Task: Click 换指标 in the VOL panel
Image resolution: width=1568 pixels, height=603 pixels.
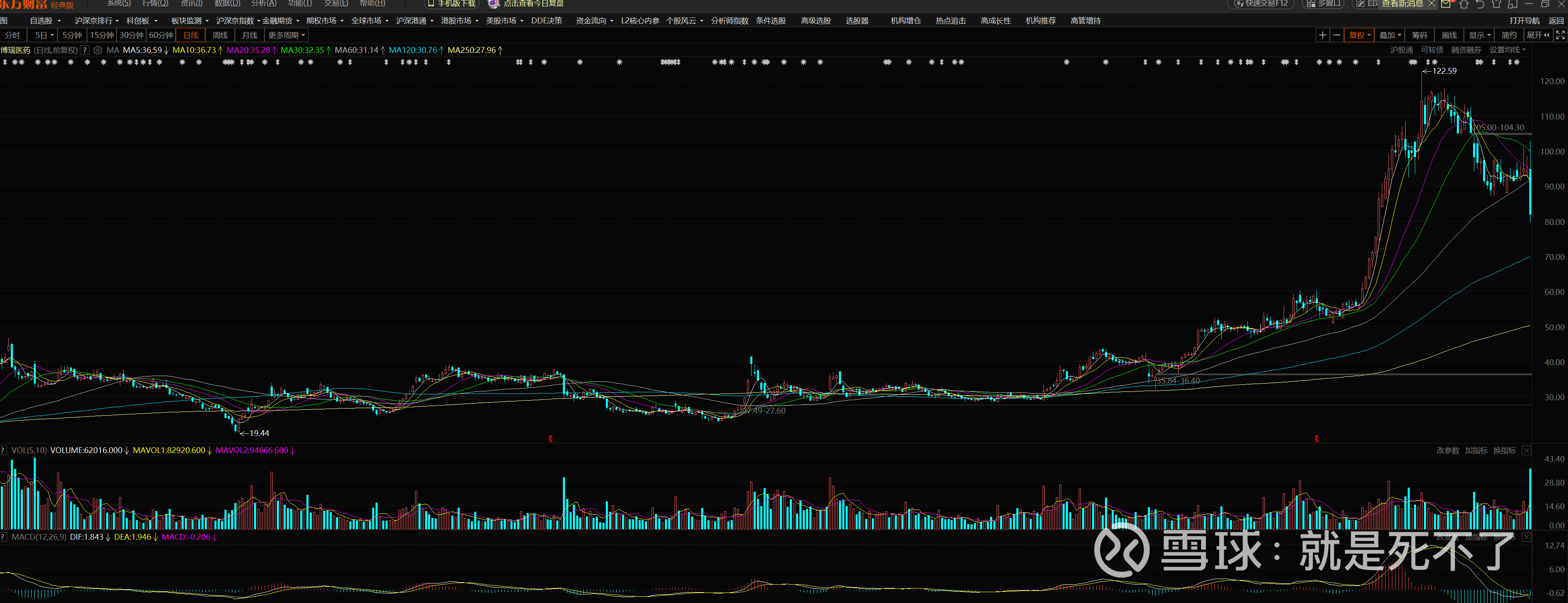Action: point(1504,451)
